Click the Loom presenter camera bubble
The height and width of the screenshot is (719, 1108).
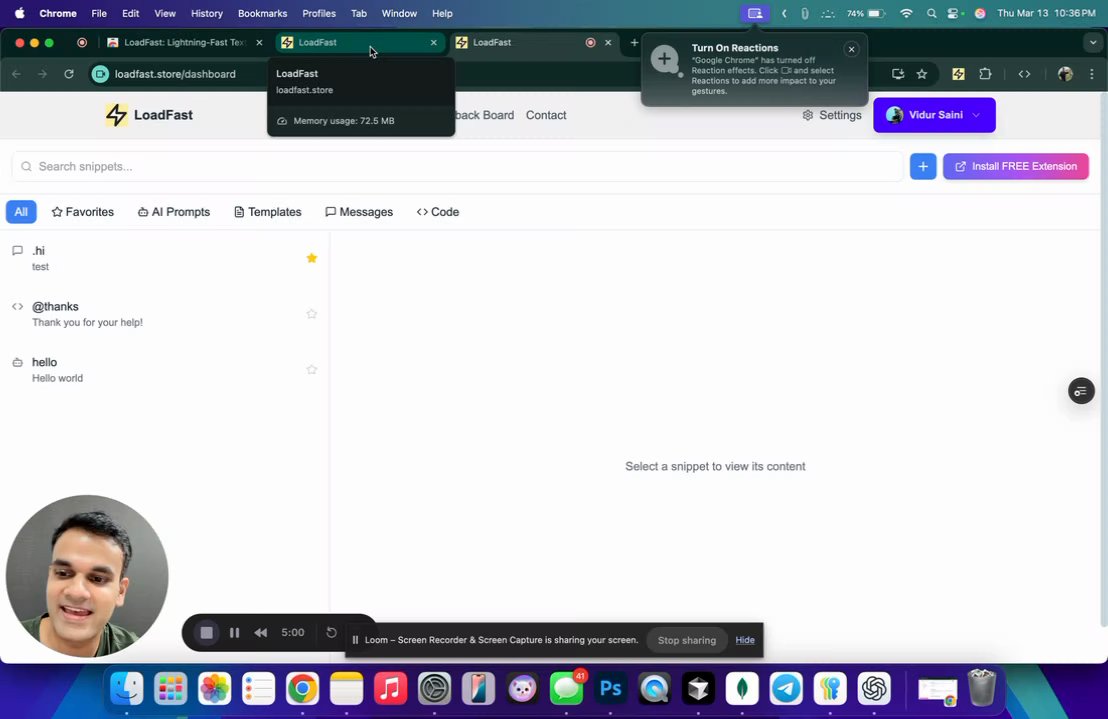click(x=87, y=576)
